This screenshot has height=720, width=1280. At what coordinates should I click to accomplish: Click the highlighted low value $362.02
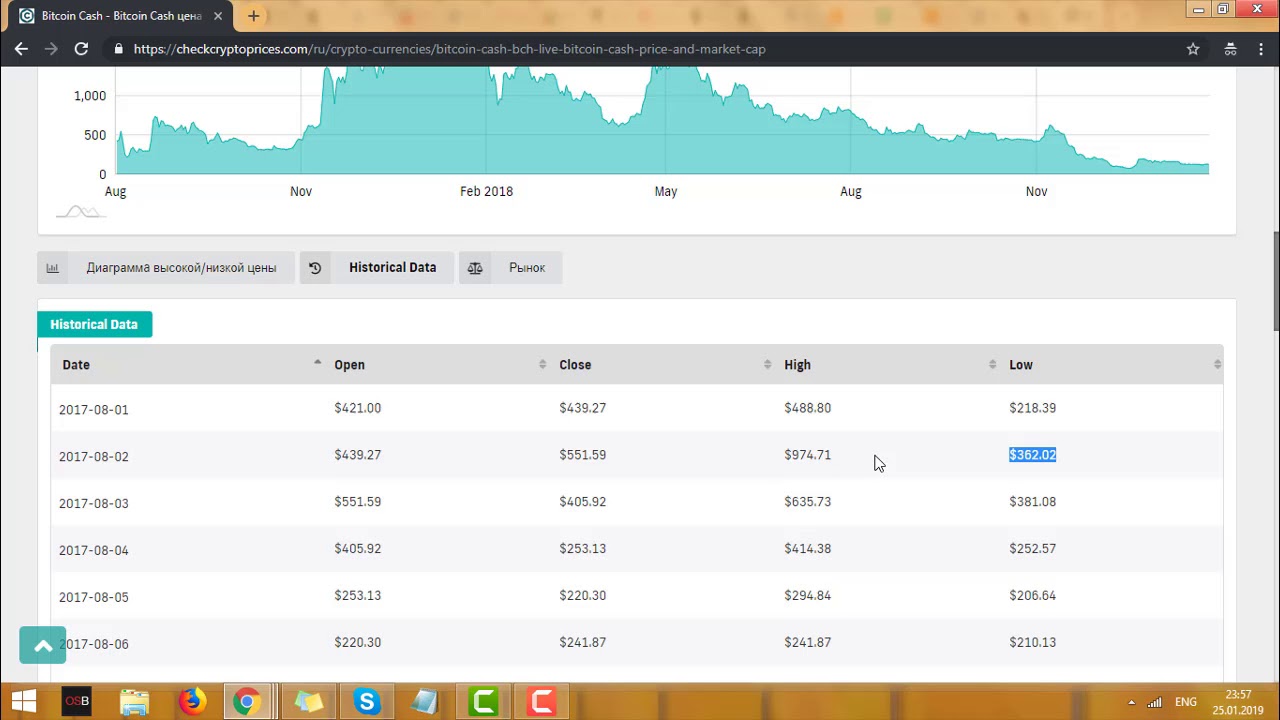[1032, 455]
